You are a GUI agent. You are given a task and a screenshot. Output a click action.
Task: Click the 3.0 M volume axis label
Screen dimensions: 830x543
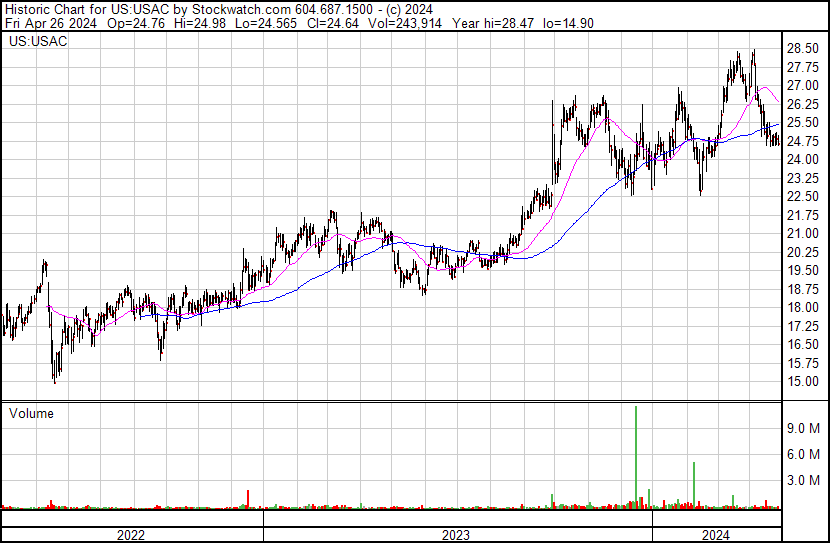tap(803, 480)
